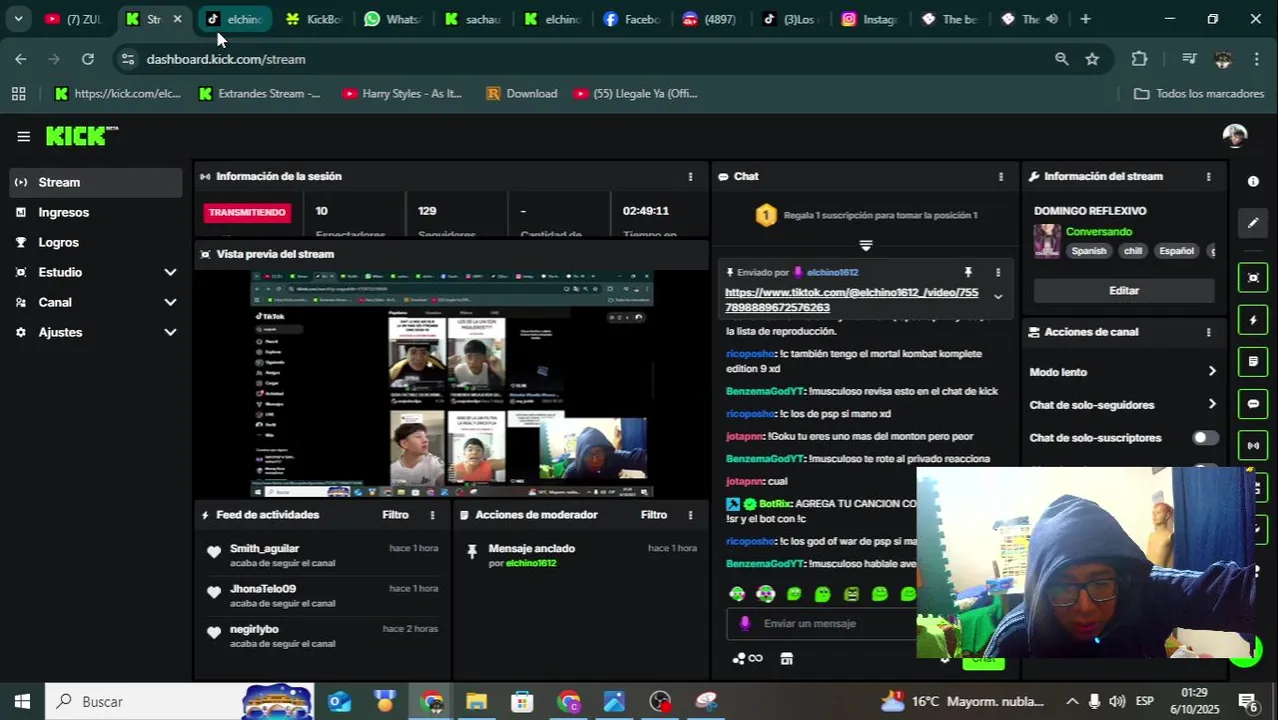This screenshot has width=1278, height=720.
Task: Open the pinned TikTok video link
Action: (x=852, y=300)
